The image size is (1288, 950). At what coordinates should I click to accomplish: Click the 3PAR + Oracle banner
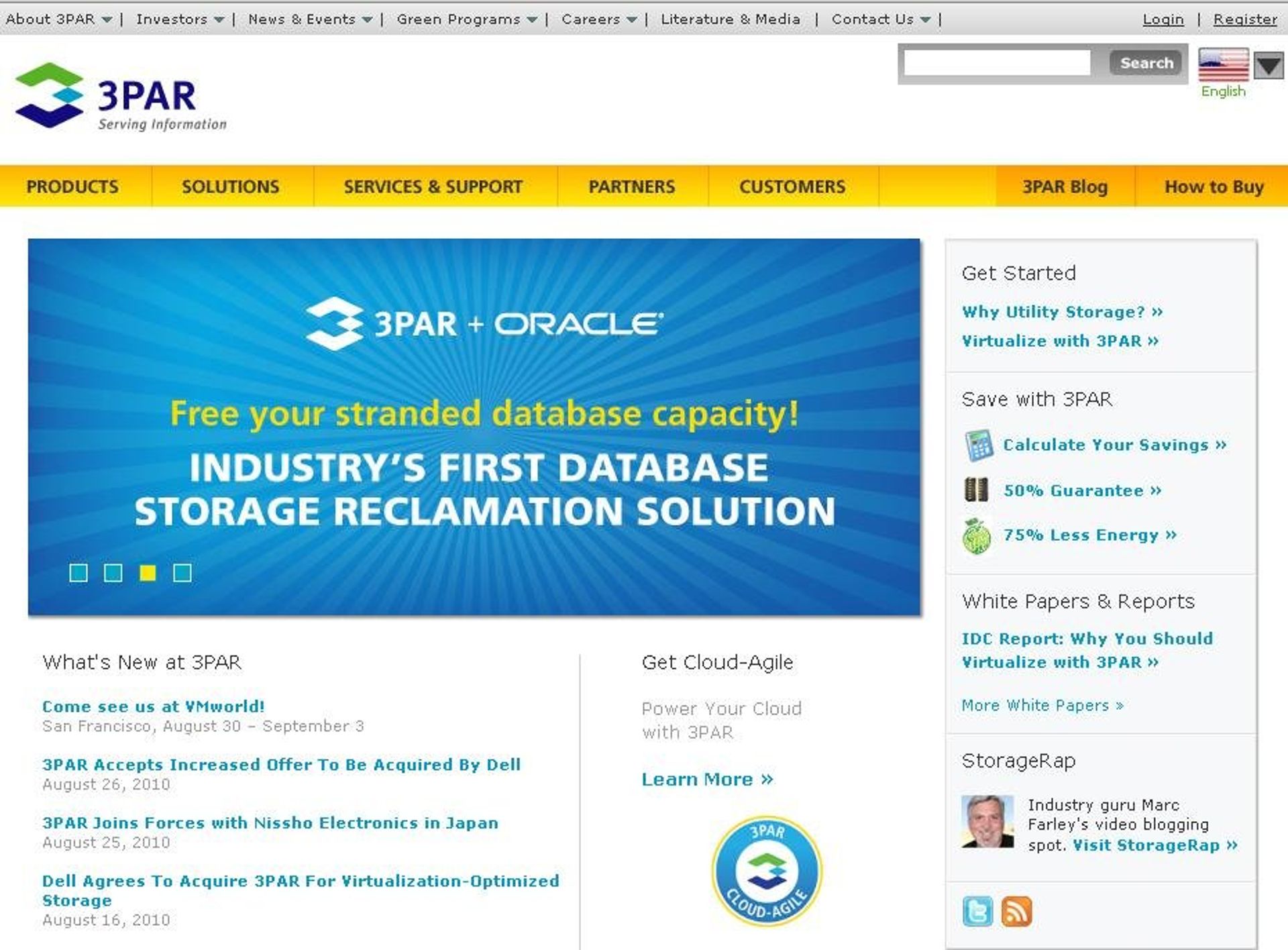(474, 427)
